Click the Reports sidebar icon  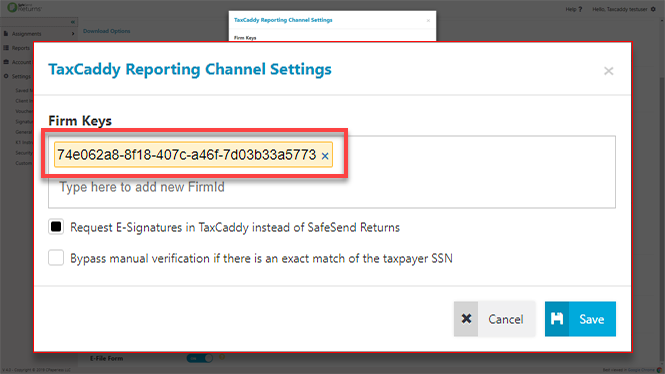tap(6, 48)
